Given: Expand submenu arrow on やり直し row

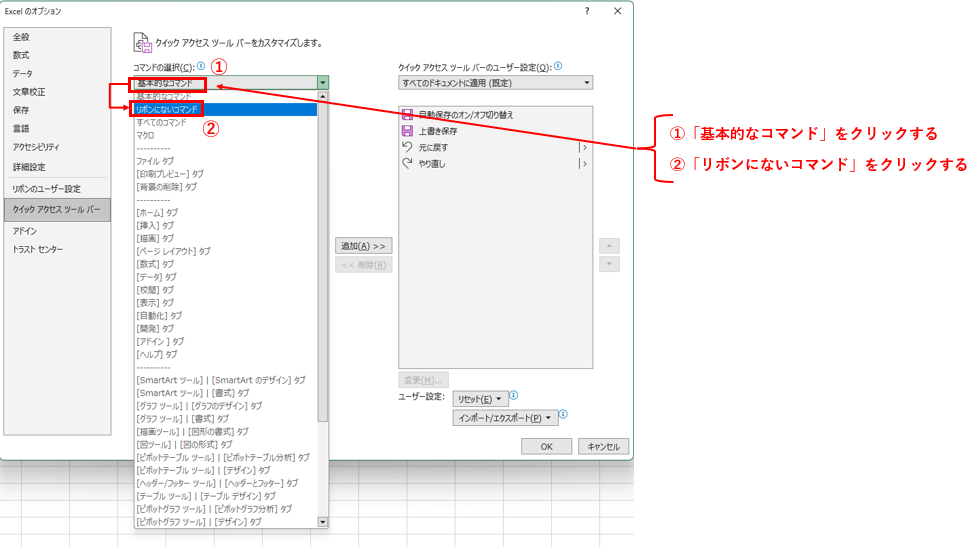Looking at the screenshot, I should [x=583, y=164].
